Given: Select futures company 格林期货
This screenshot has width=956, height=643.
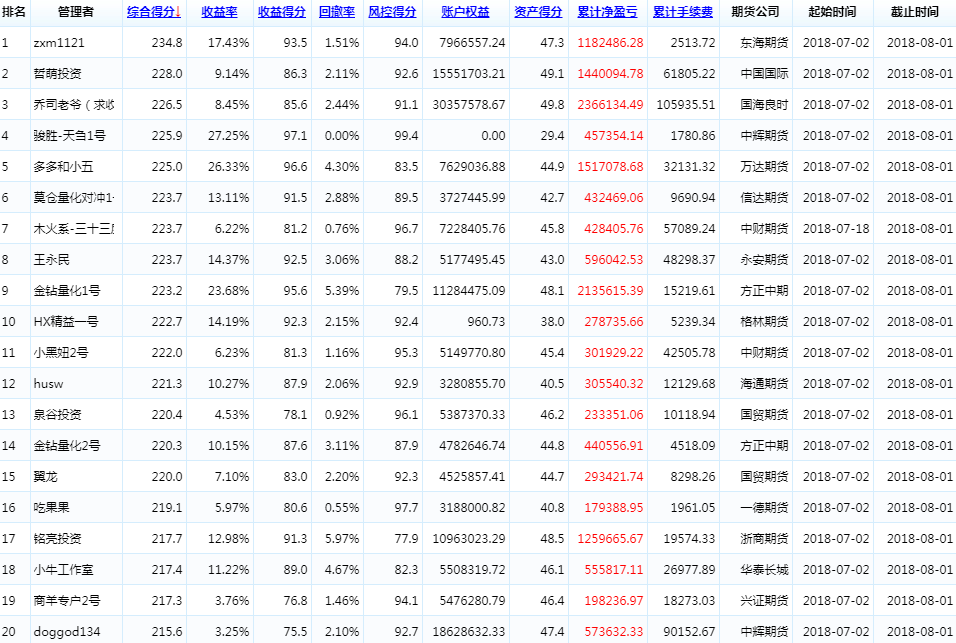Looking at the screenshot, I should 765,322.
